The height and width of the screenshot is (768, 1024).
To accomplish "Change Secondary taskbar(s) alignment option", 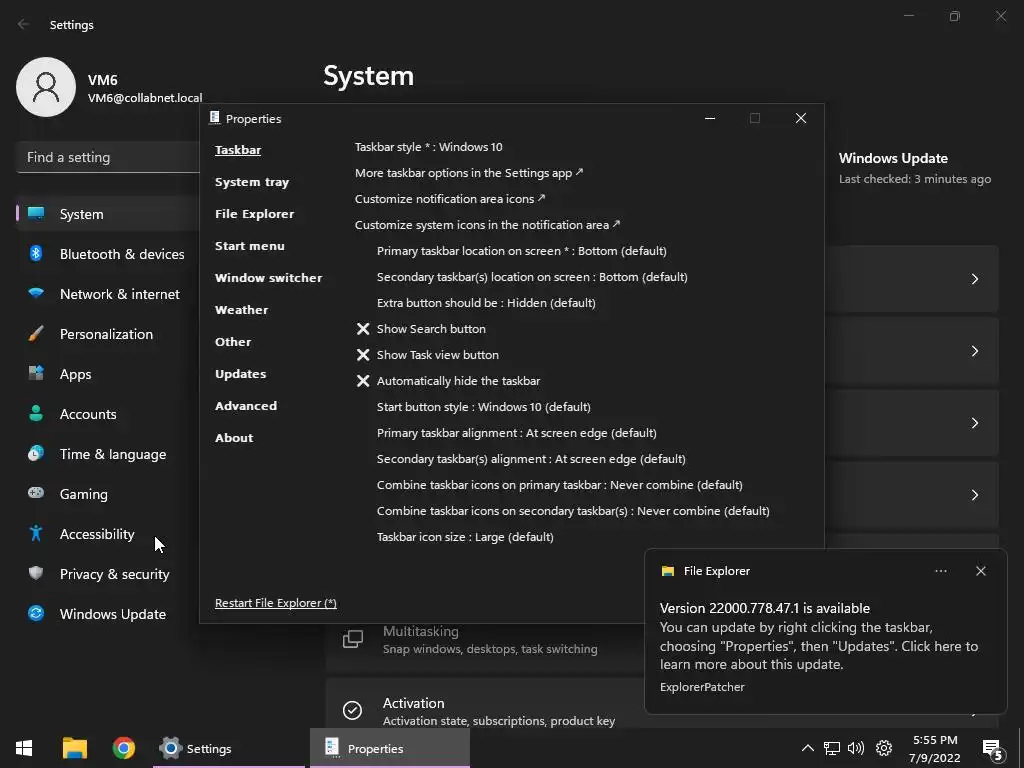I will (x=531, y=459).
